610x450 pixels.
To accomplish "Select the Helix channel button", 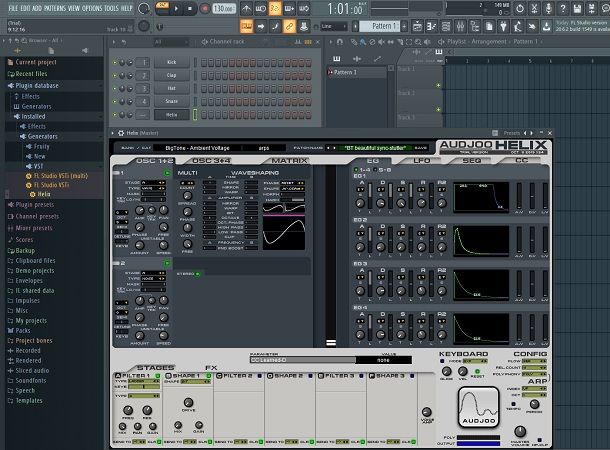I will [x=172, y=115].
